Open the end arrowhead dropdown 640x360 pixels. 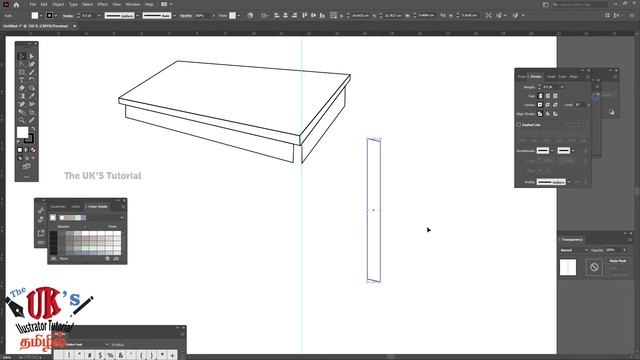(573, 151)
